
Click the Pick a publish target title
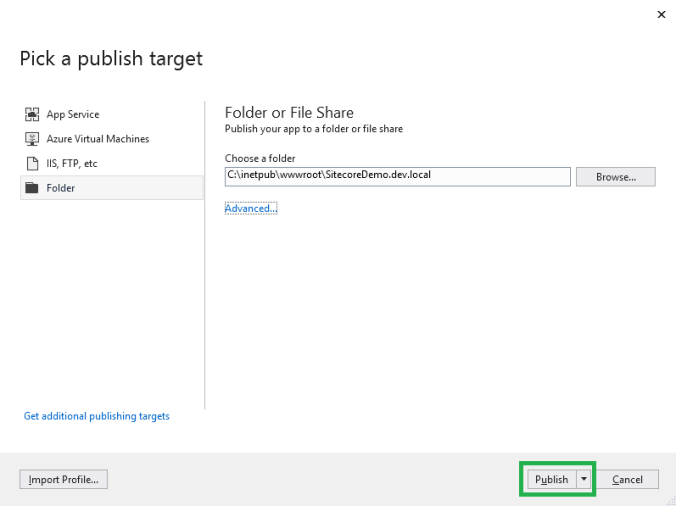[x=111, y=58]
